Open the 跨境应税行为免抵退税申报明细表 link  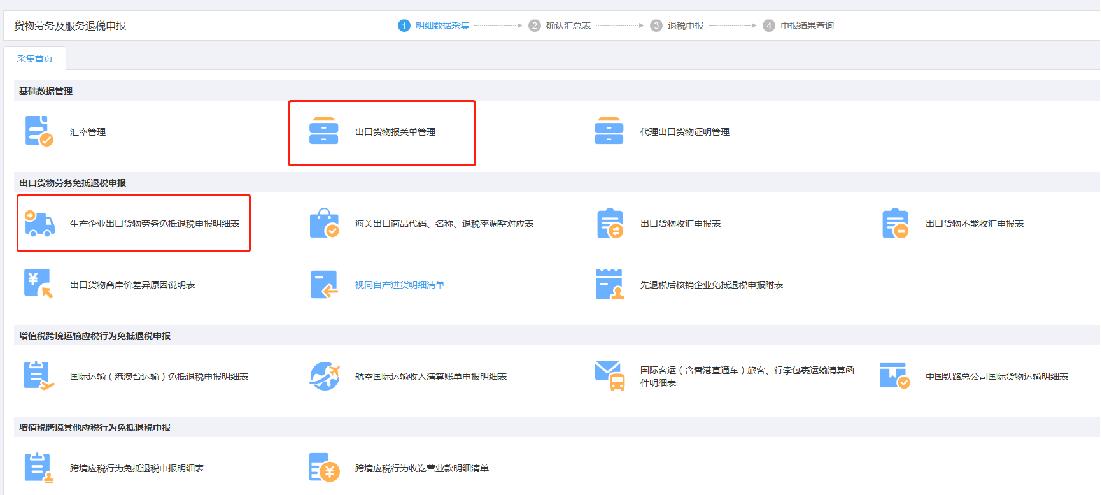137,468
